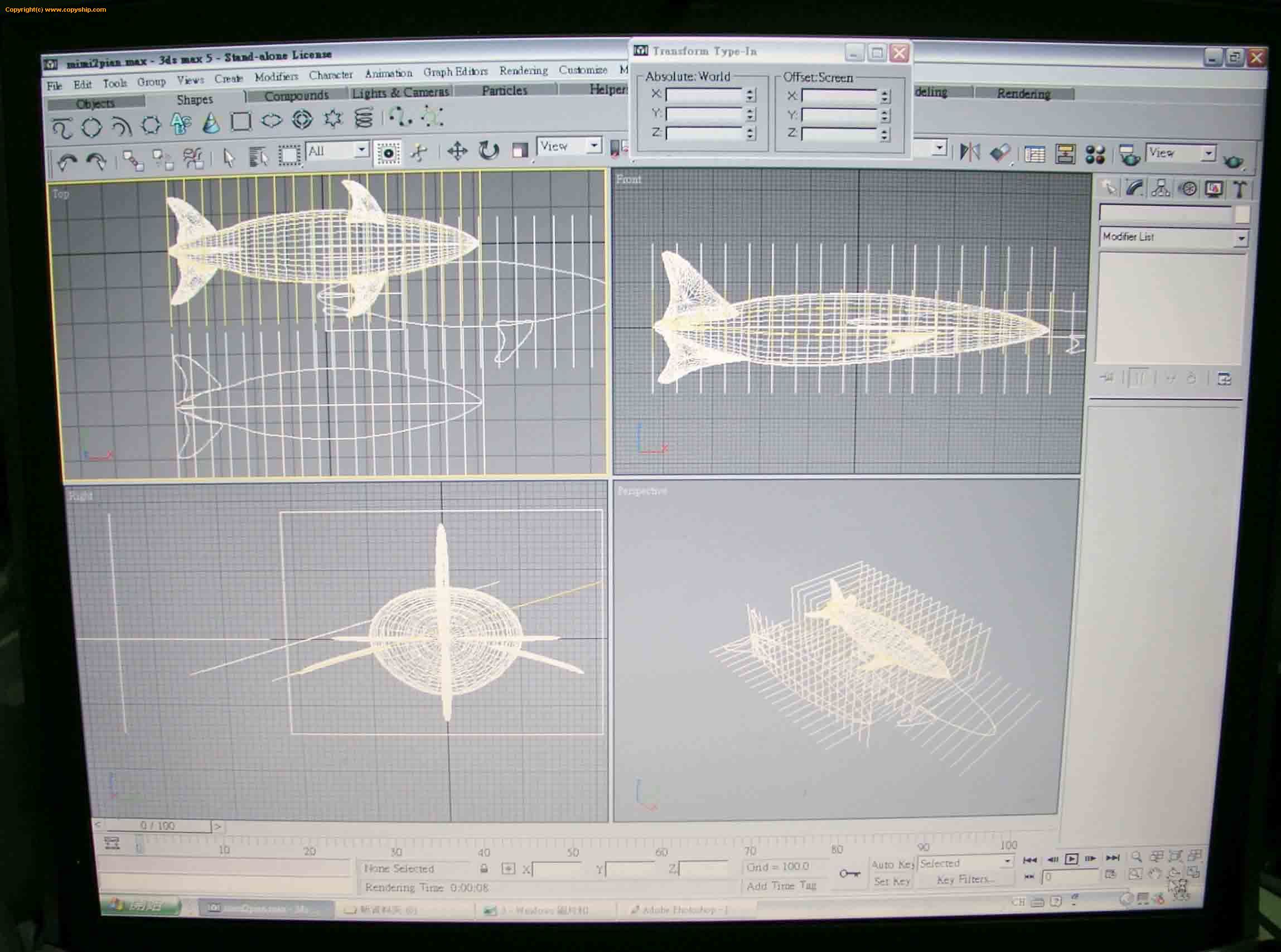1281x952 pixels.
Task: Click the Key Filters button
Action: pyautogui.click(x=965, y=879)
